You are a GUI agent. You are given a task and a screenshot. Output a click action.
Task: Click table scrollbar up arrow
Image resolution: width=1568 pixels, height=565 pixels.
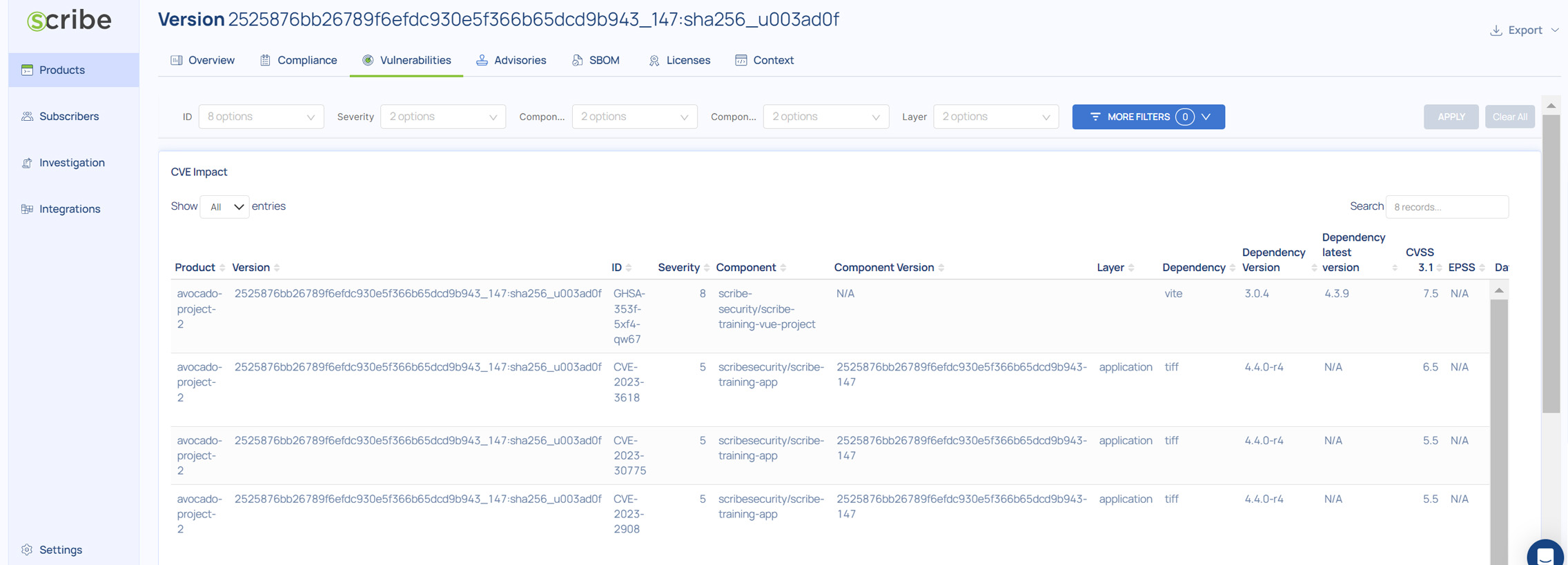(x=1499, y=290)
